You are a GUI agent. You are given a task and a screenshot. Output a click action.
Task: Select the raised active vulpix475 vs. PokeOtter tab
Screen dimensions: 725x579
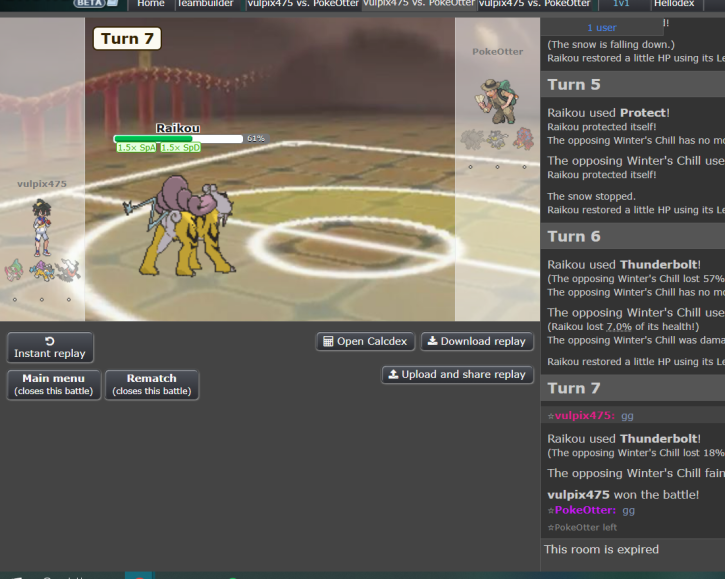pos(419,4)
